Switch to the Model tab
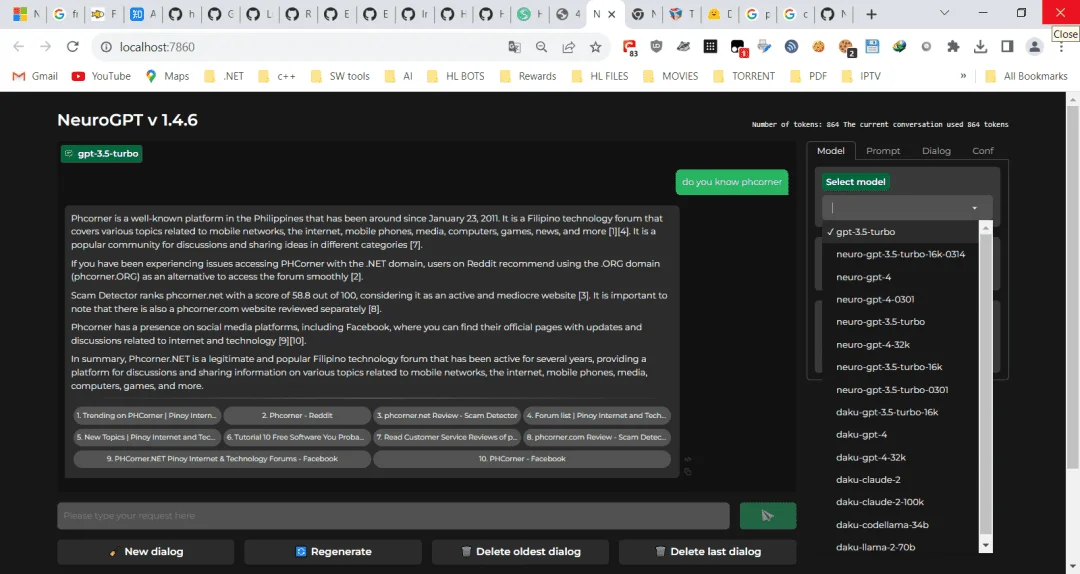This screenshot has height=574, width=1080. [x=831, y=150]
